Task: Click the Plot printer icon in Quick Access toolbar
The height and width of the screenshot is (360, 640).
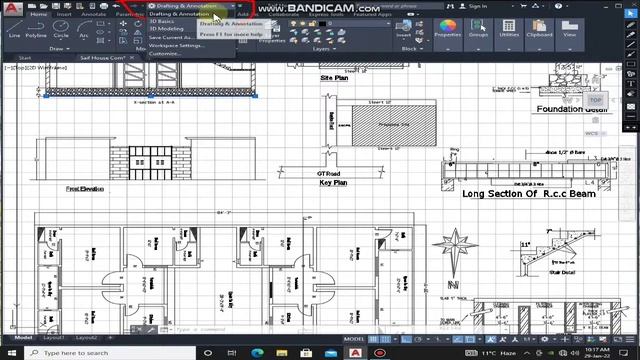Action: 104,6
